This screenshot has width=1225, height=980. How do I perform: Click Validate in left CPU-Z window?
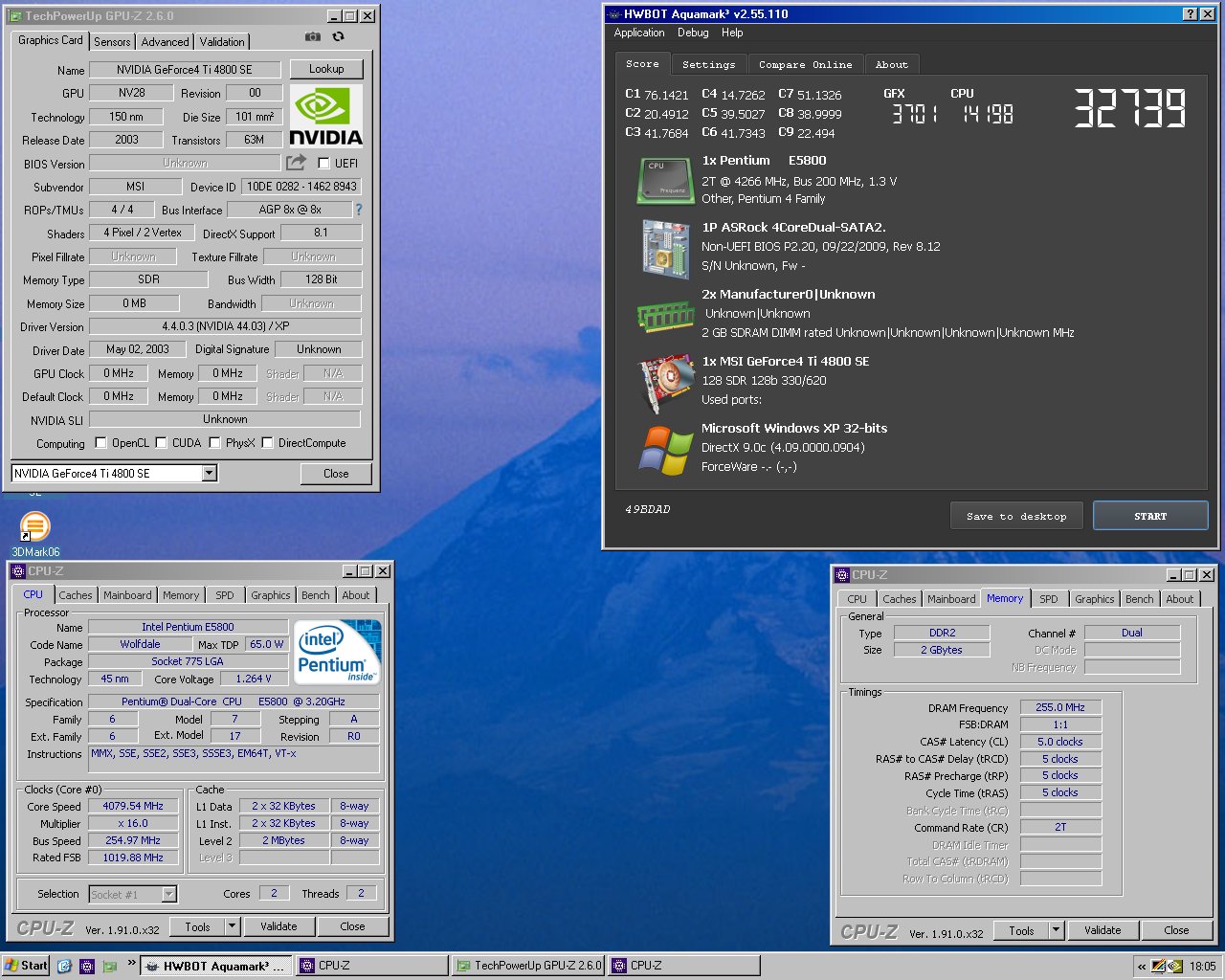pyautogui.click(x=278, y=926)
